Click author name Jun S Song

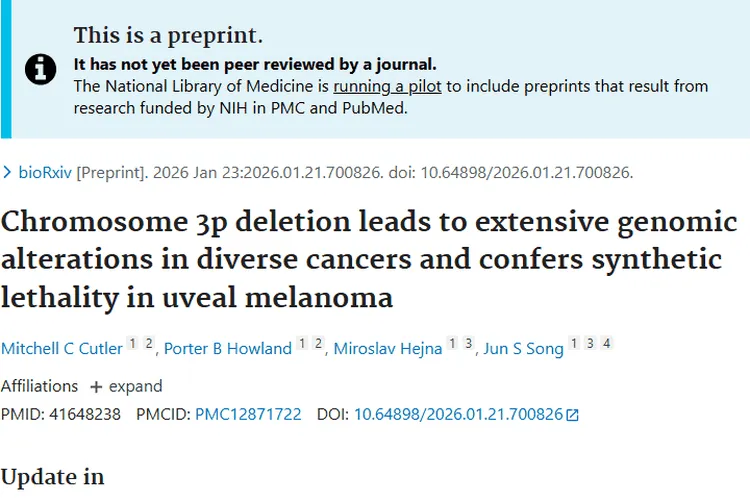pyautogui.click(x=522, y=348)
